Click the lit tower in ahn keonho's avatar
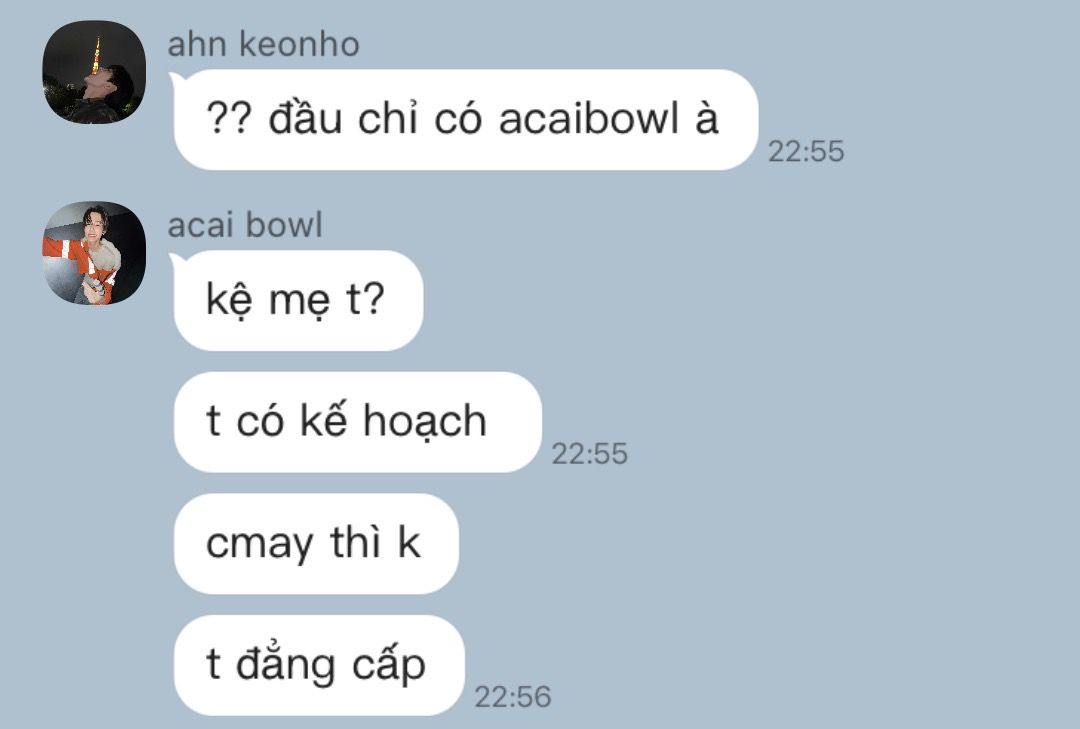This screenshot has width=1080, height=729. (96, 54)
